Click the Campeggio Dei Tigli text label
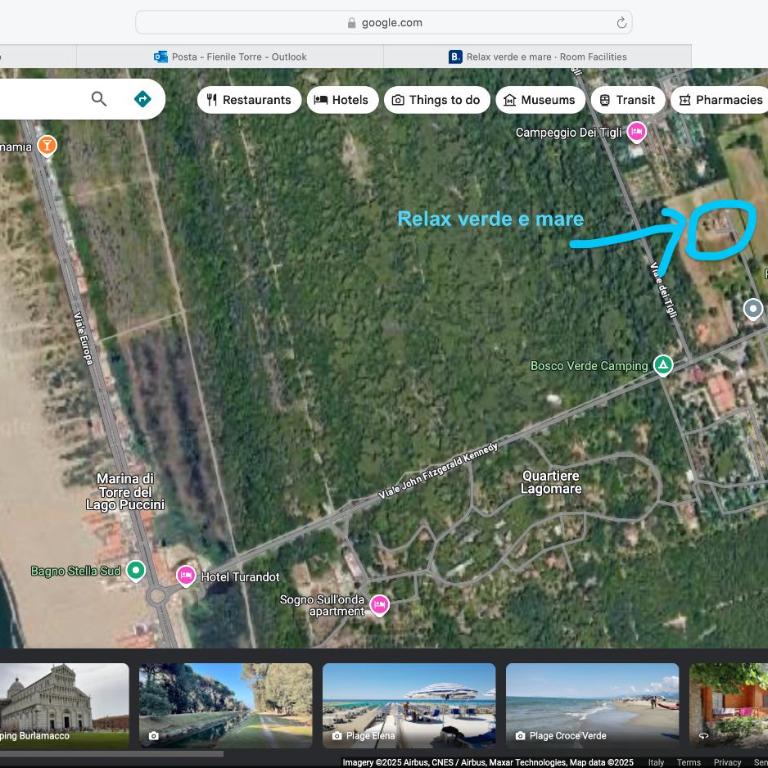 (x=568, y=133)
